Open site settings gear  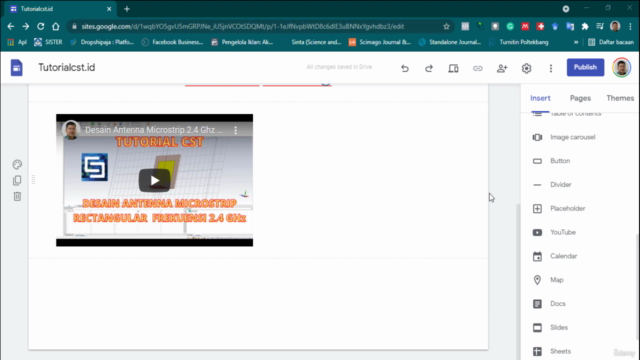527,68
